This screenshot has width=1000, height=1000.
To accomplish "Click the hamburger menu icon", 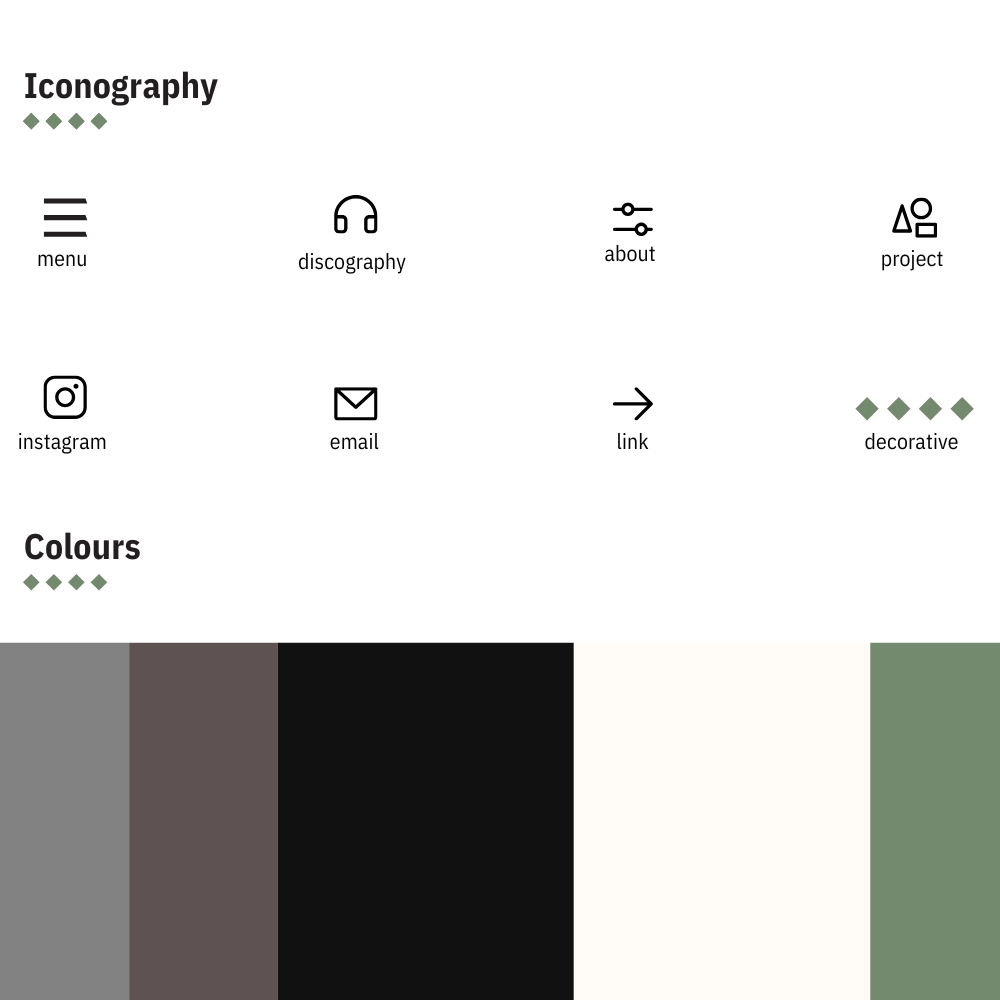I will 65,217.
